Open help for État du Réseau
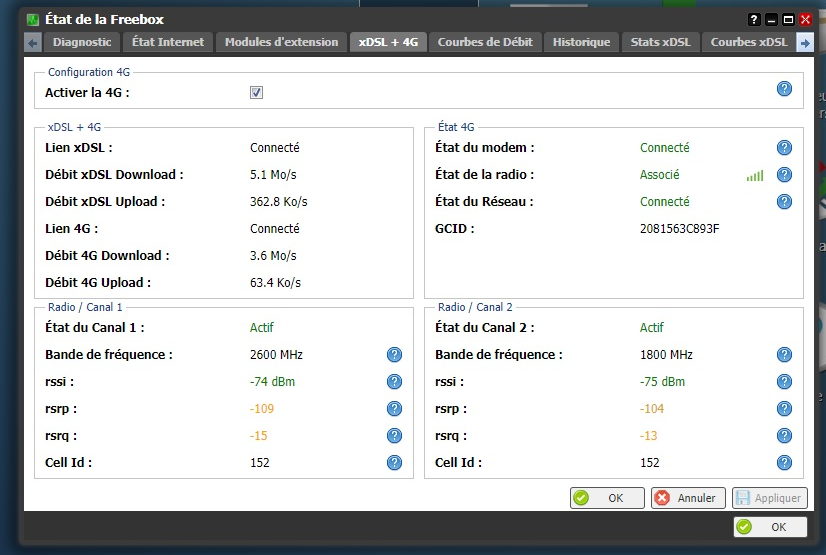 pos(784,202)
